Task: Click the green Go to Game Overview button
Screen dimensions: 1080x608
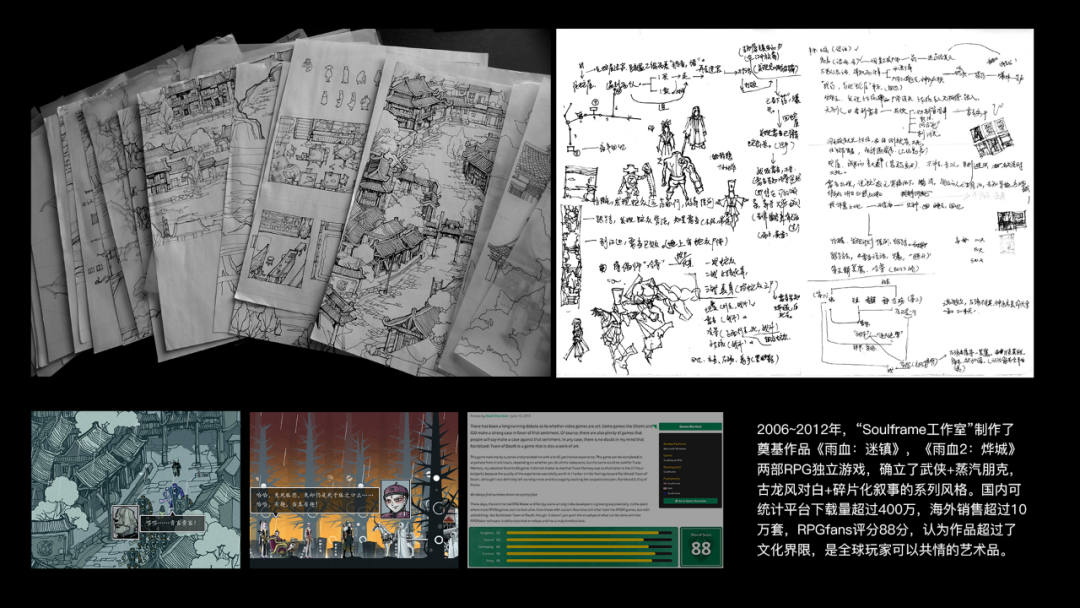Action: pyautogui.click(x=690, y=501)
